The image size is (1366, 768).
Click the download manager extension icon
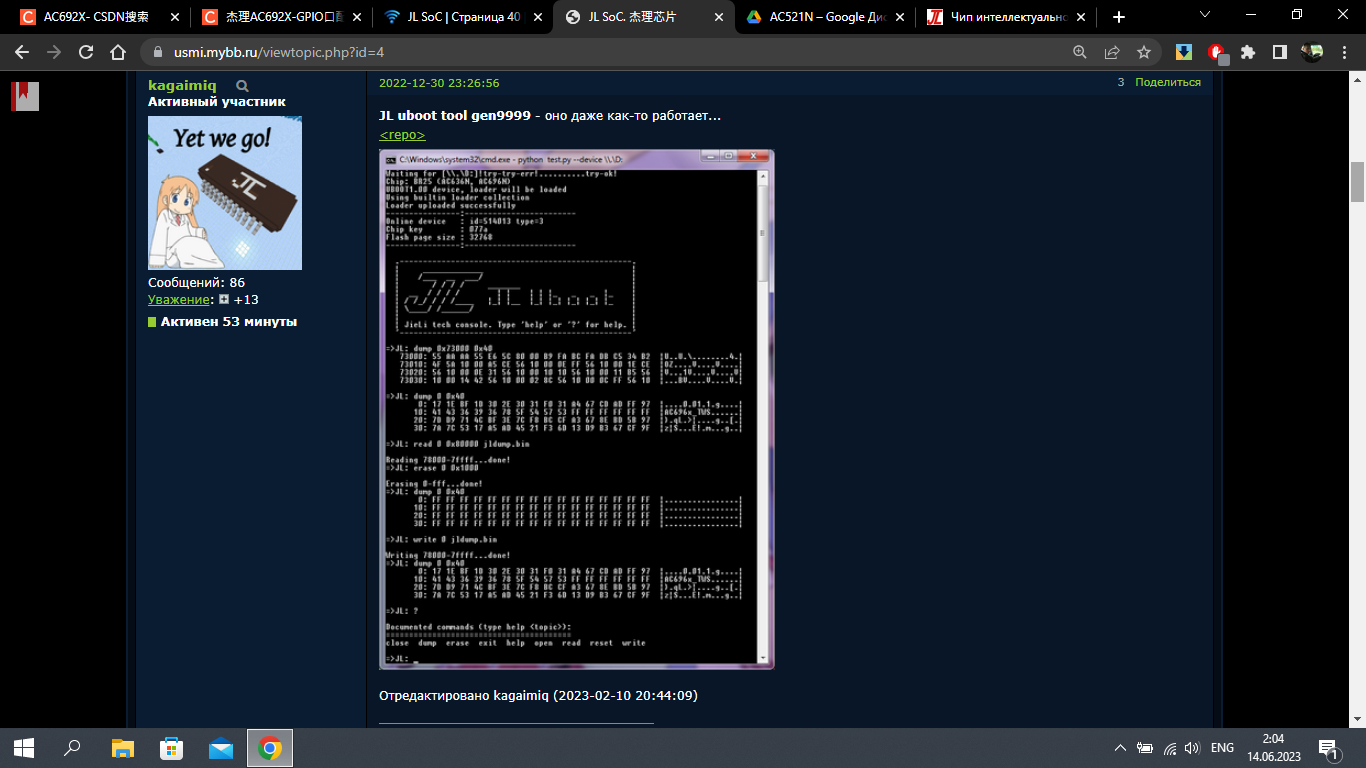coord(1184,53)
